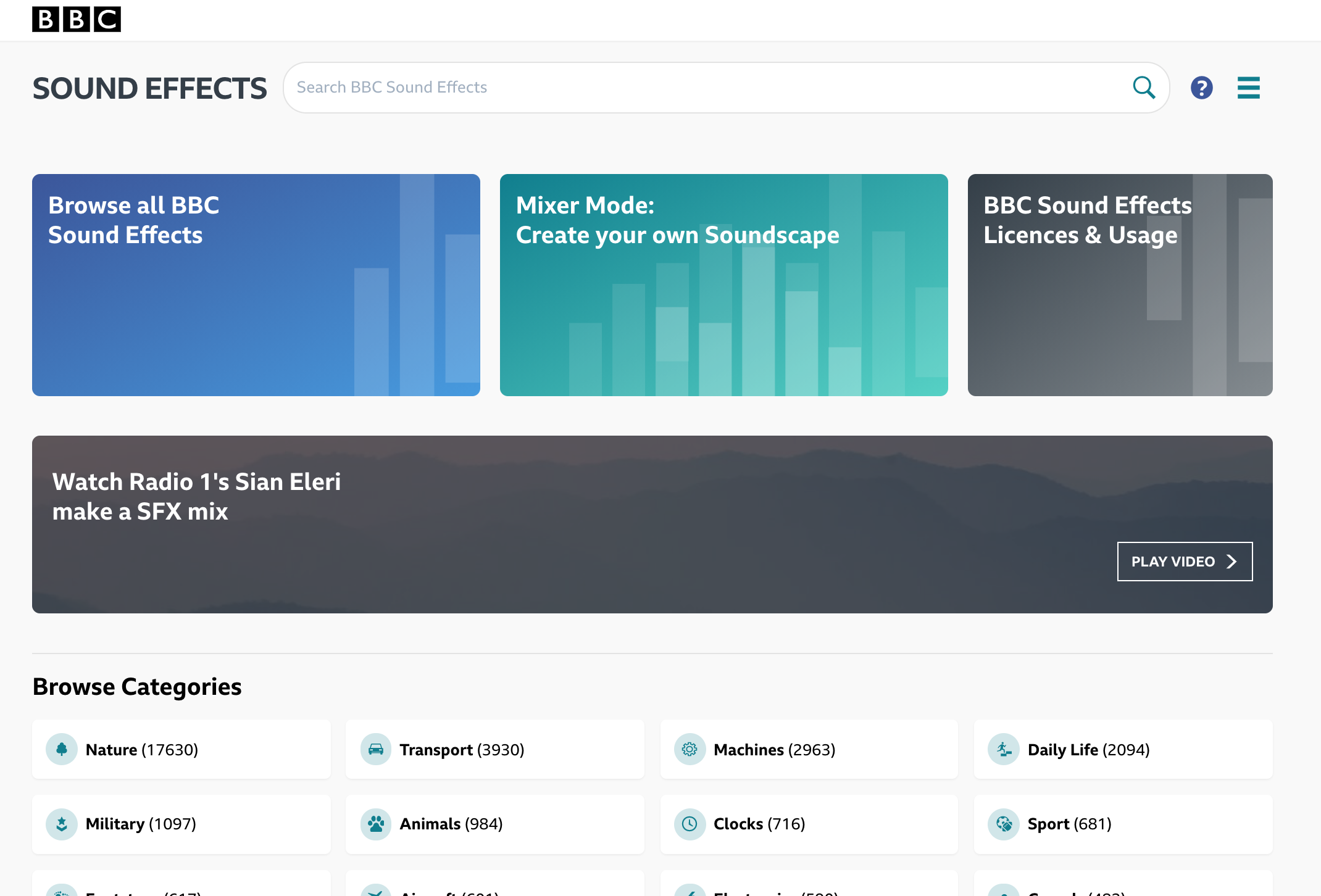
Task: Open Machines (2963) category
Action: point(809,749)
